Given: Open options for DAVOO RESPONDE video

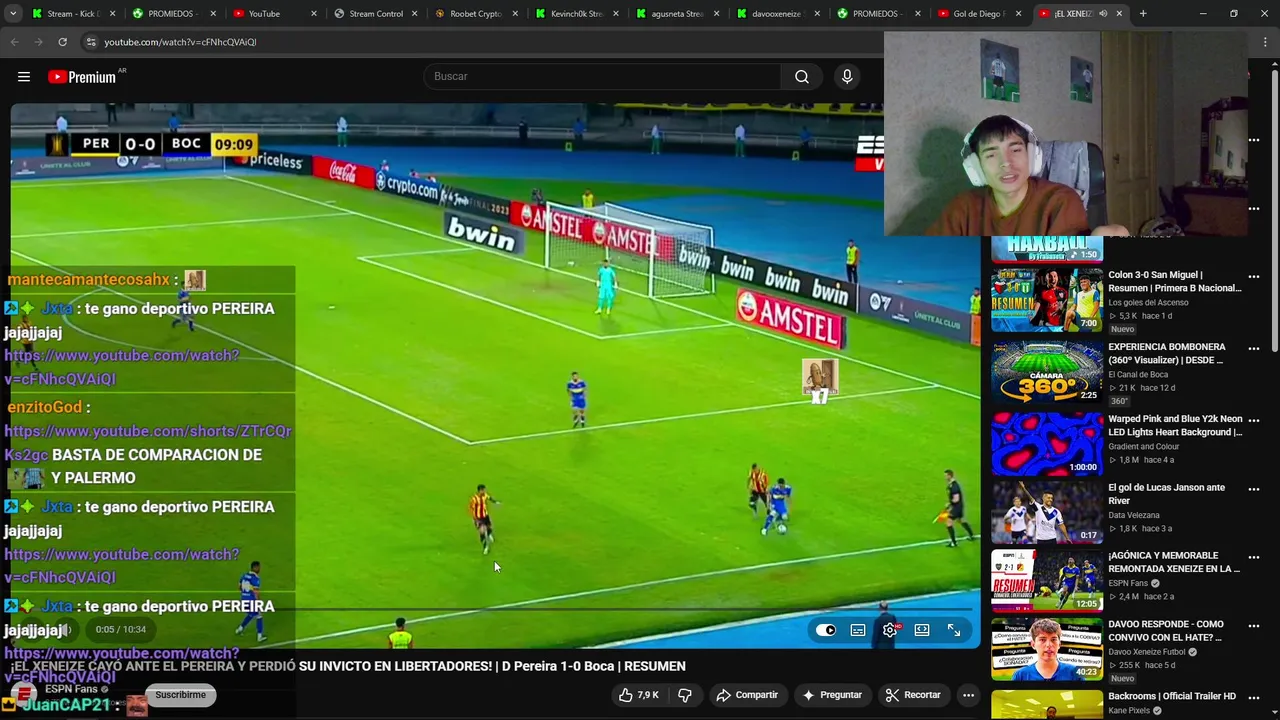Looking at the screenshot, I should click(1254, 626).
